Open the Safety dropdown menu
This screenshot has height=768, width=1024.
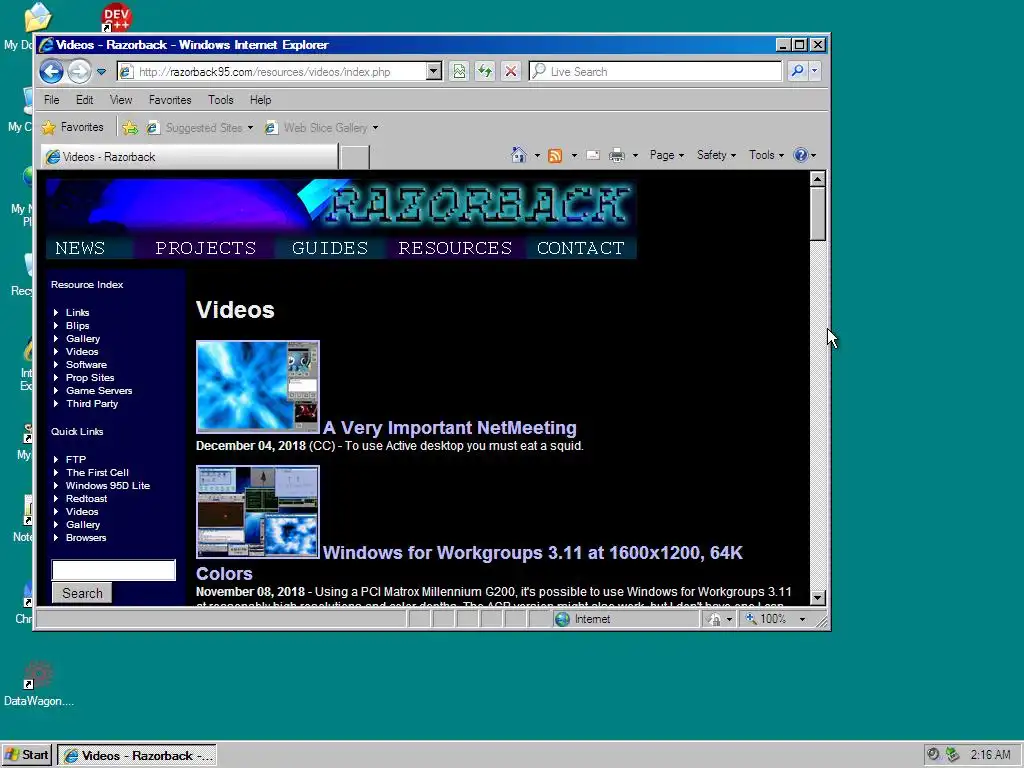tap(716, 155)
